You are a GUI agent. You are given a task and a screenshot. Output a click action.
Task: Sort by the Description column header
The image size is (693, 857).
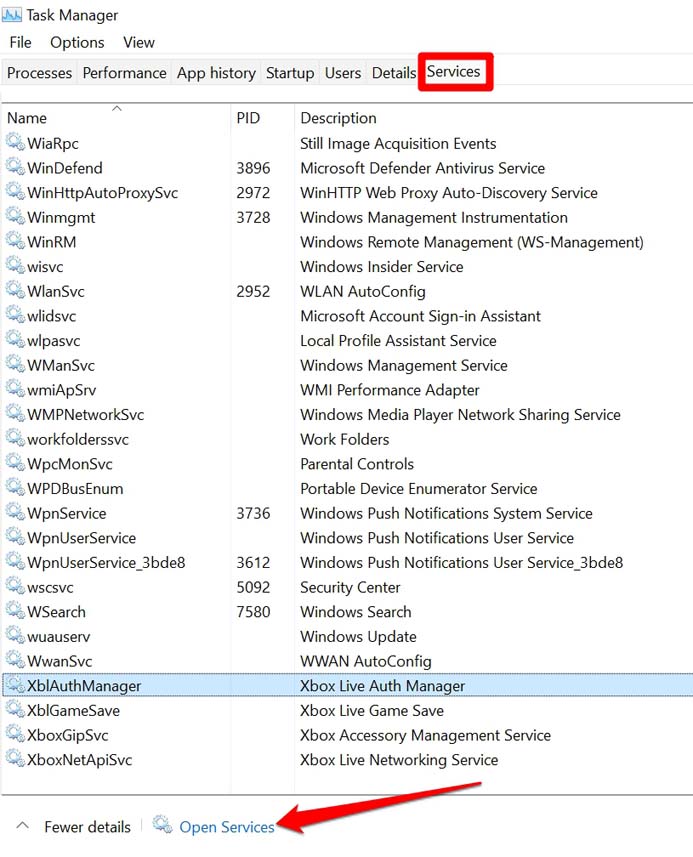coord(494,118)
